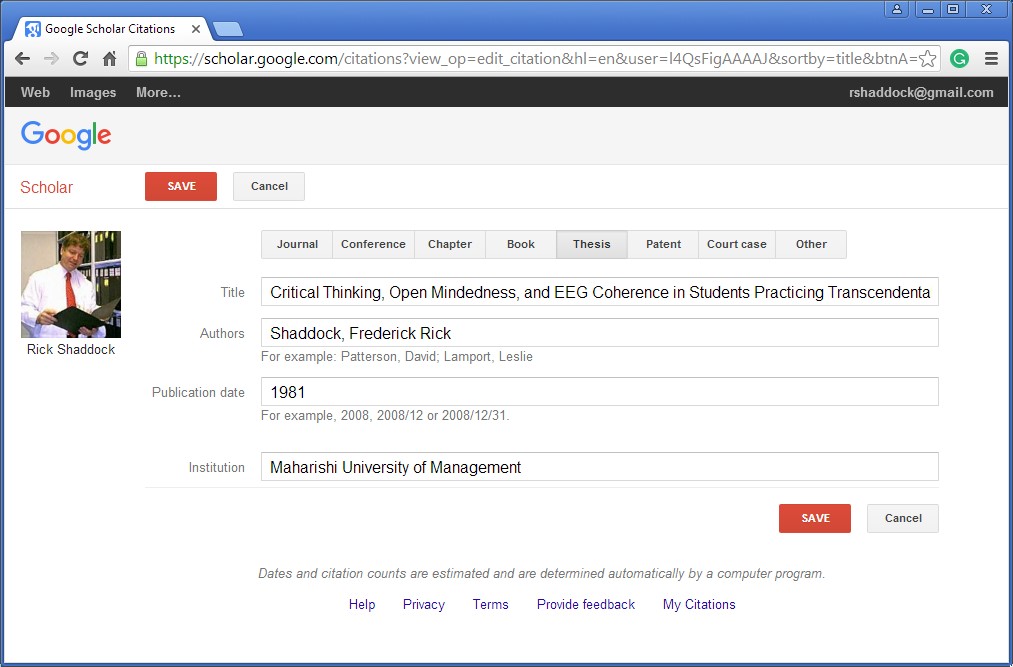Click into the Institution input field

click(600, 467)
